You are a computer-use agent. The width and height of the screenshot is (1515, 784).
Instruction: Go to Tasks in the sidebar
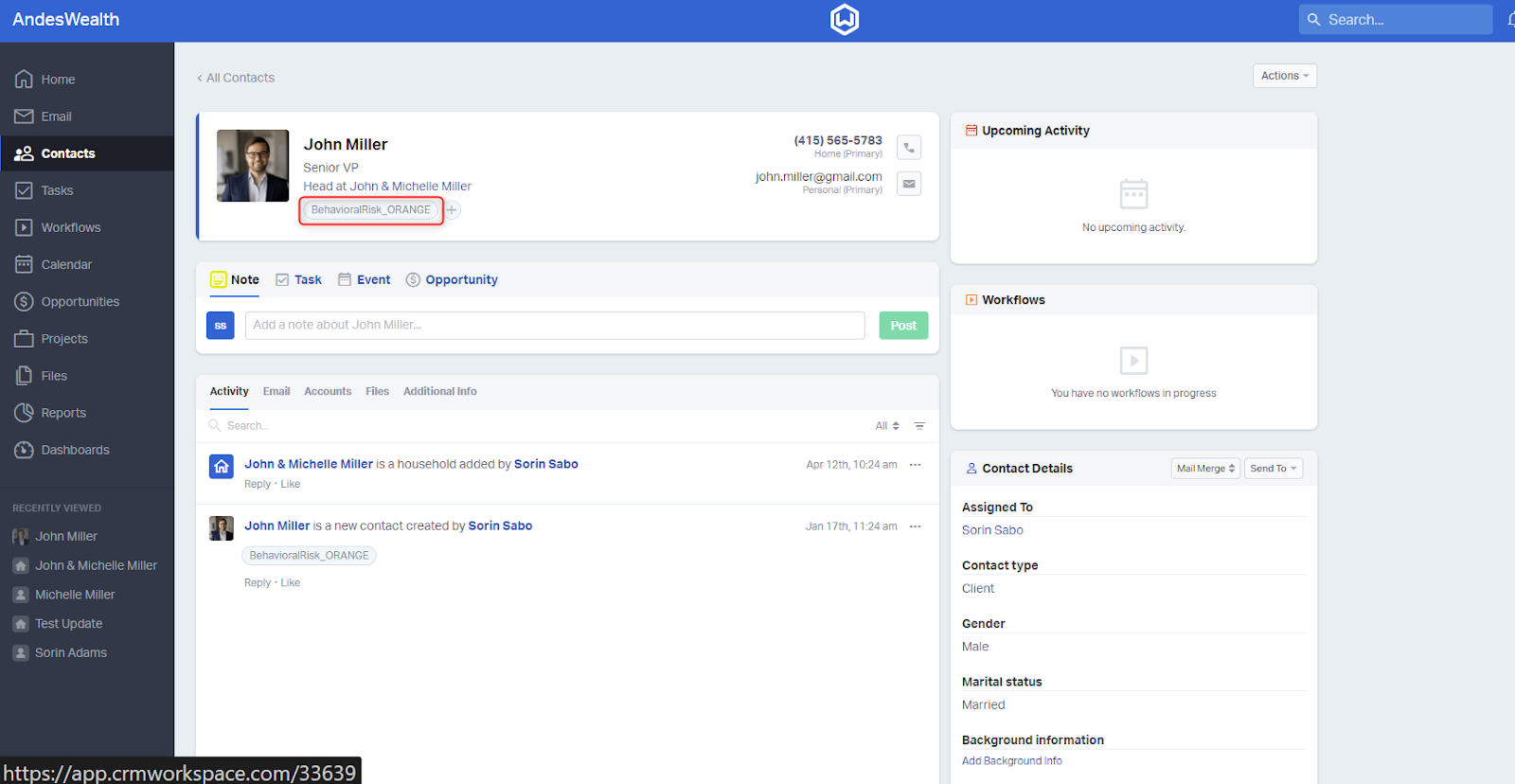57,190
